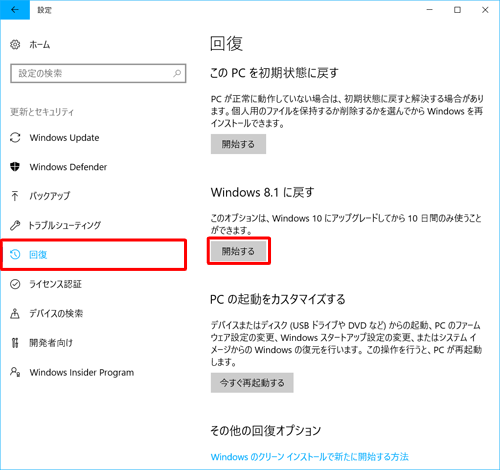
Task: Click the 更新とセキュリティ section label
Action: (x=42, y=112)
